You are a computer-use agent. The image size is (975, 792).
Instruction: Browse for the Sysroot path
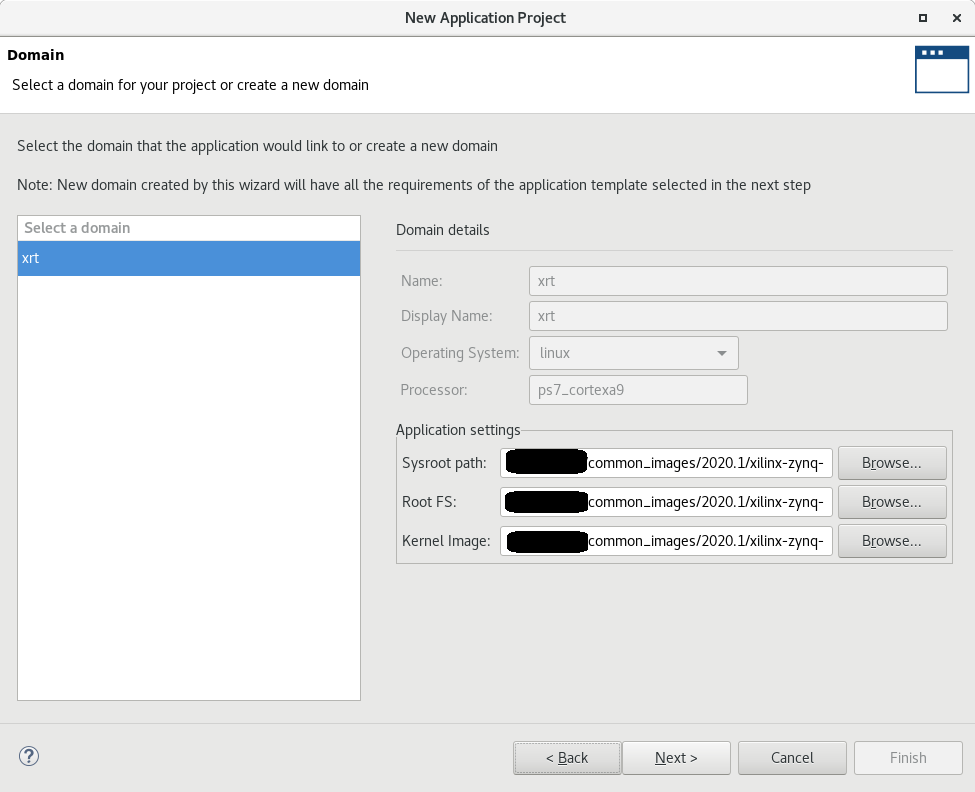891,463
